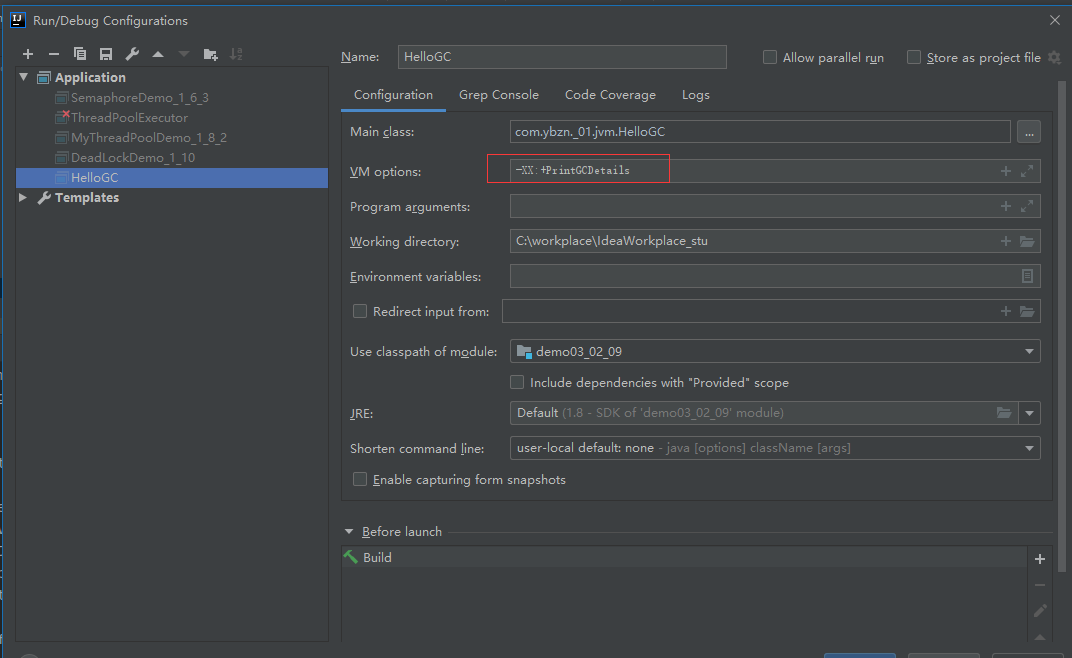The width and height of the screenshot is (1072, 658).
Task: Click the Name input field
Action: 562,57
